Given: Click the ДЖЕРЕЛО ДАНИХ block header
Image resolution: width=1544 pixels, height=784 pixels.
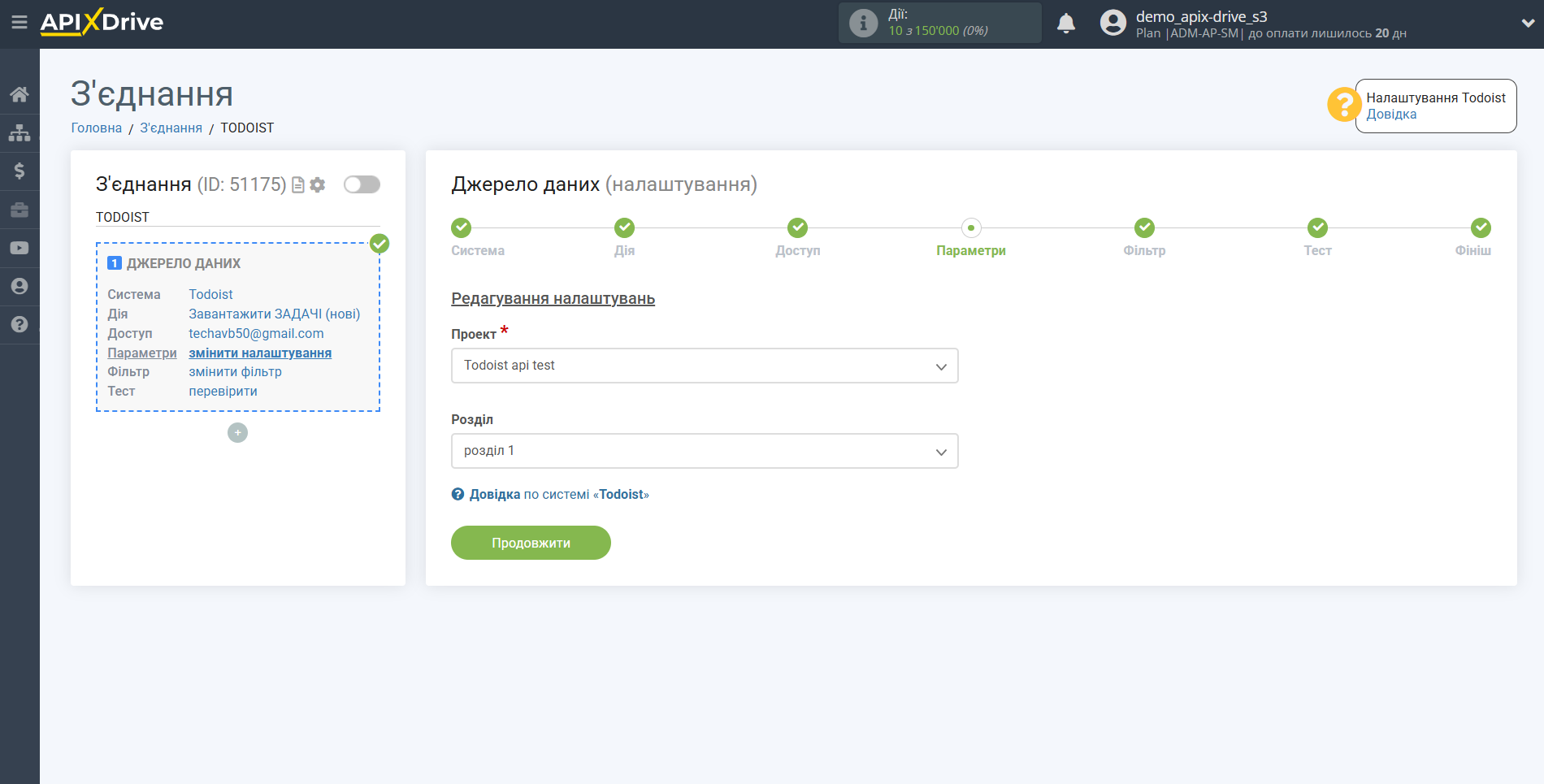Looking at the screenshot, I should (x=184, y=263).
